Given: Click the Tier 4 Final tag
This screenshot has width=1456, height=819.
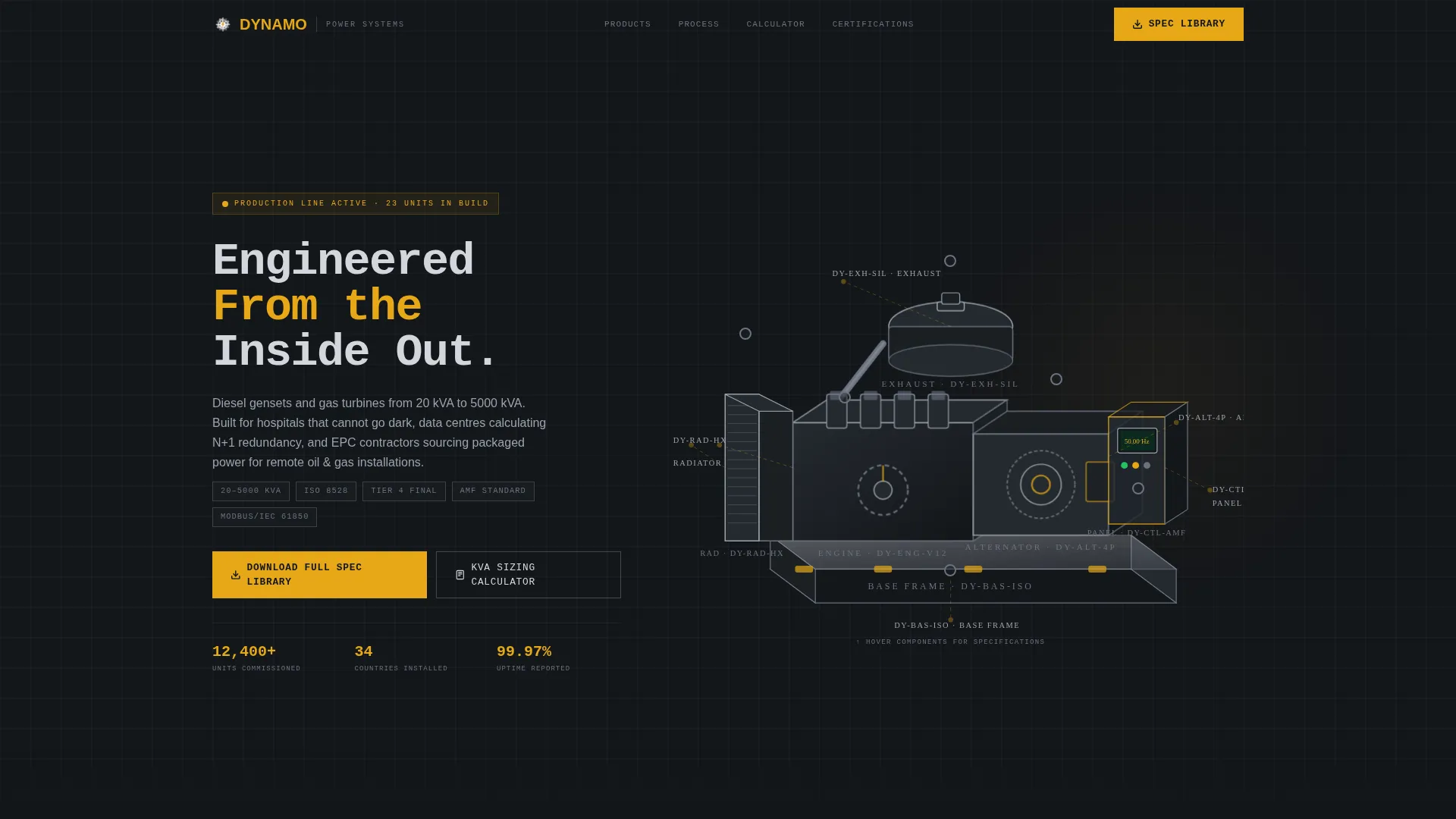Looking at the screenshot, I should 404,491.
